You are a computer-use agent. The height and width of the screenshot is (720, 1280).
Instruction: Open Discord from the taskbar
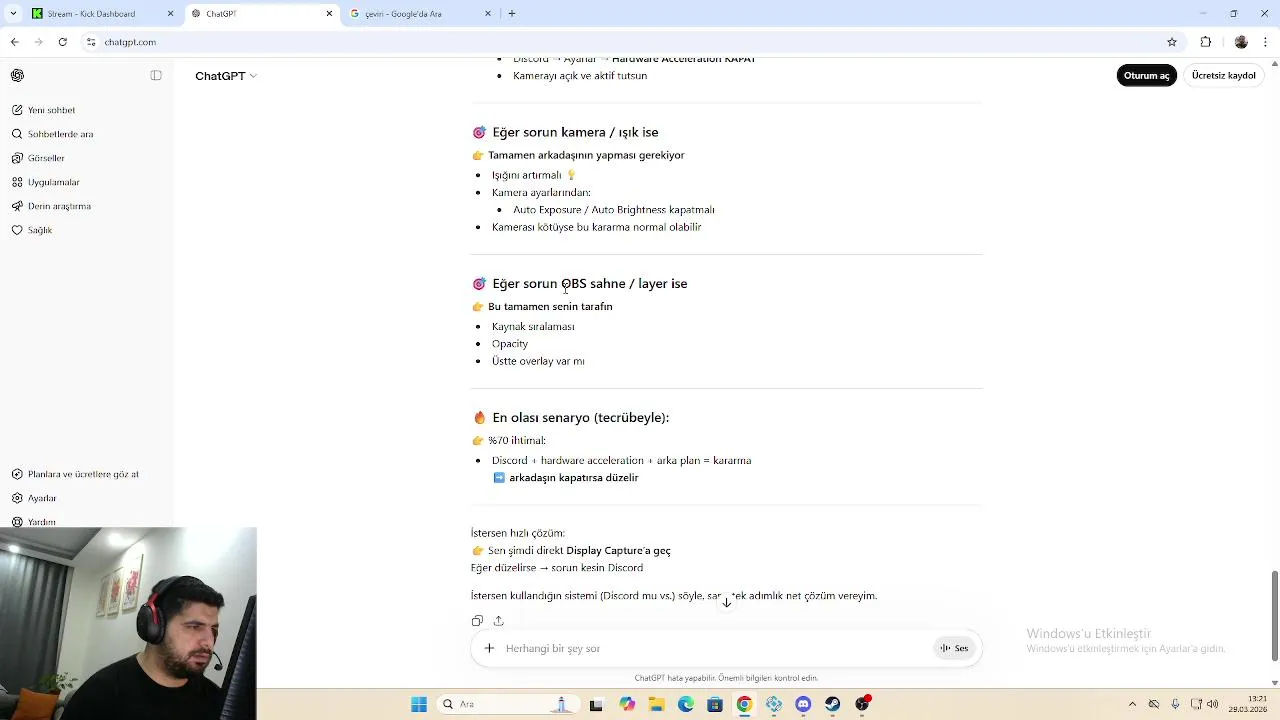803,704
